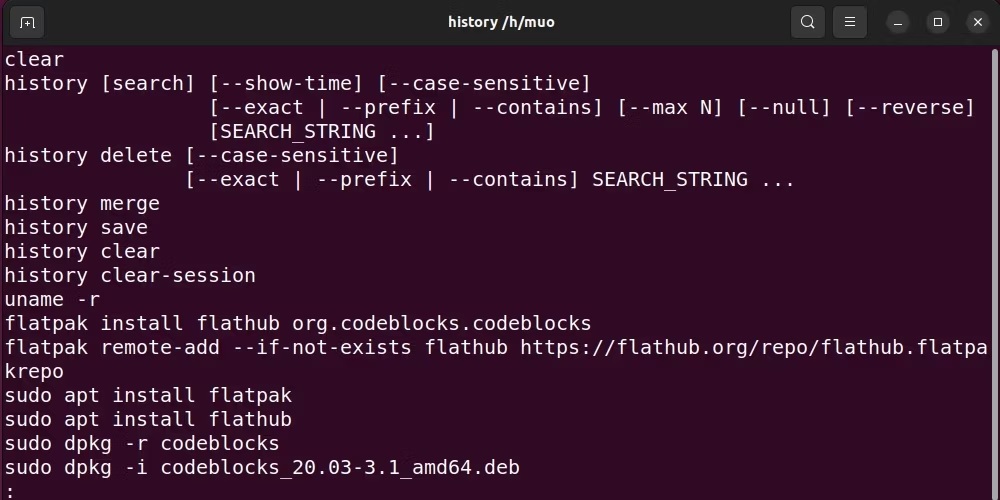Maximize the terminal window
1000x500 pixels.
(x=938, y=22)
